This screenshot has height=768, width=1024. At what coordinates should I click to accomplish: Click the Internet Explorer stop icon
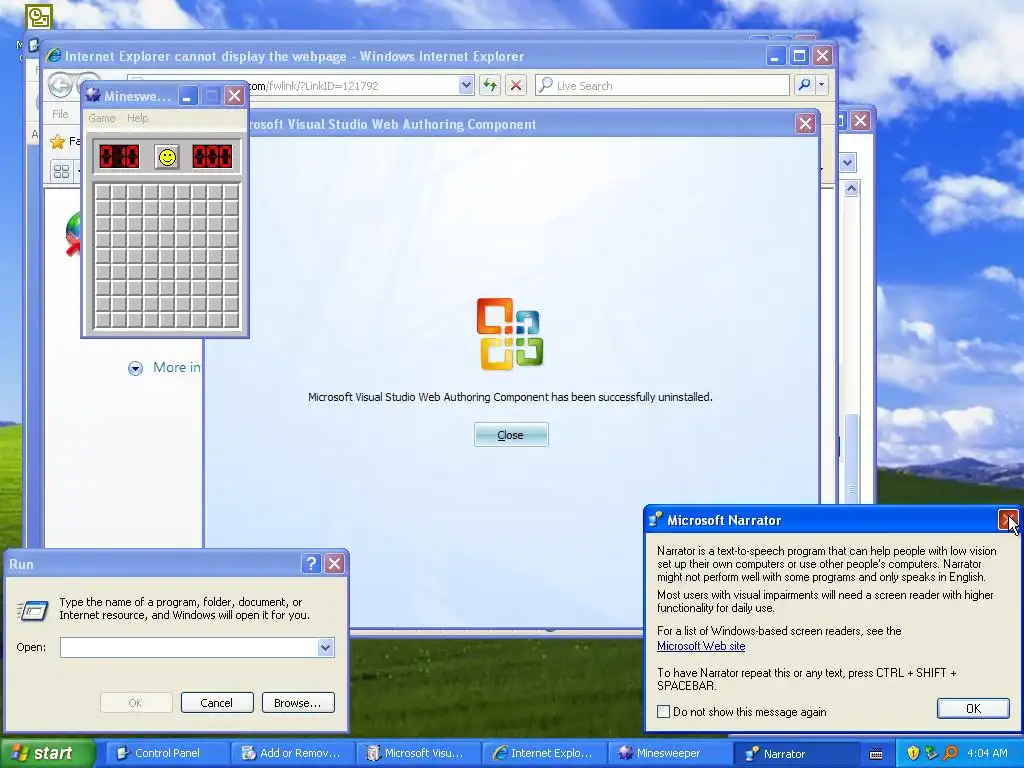point(516,86)
